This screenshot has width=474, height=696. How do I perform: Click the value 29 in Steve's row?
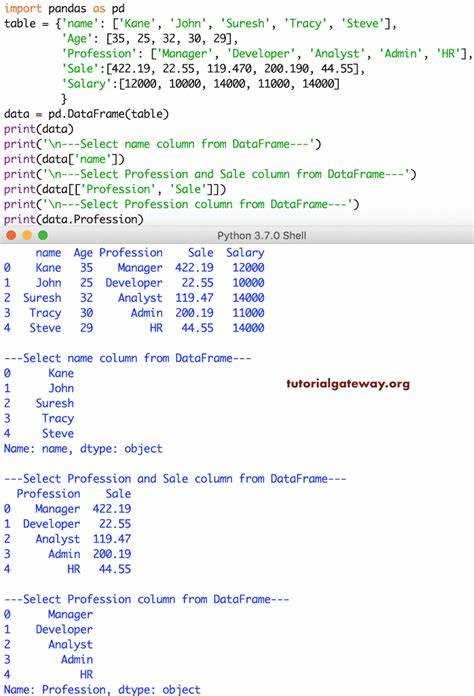(x=87, y=328)
